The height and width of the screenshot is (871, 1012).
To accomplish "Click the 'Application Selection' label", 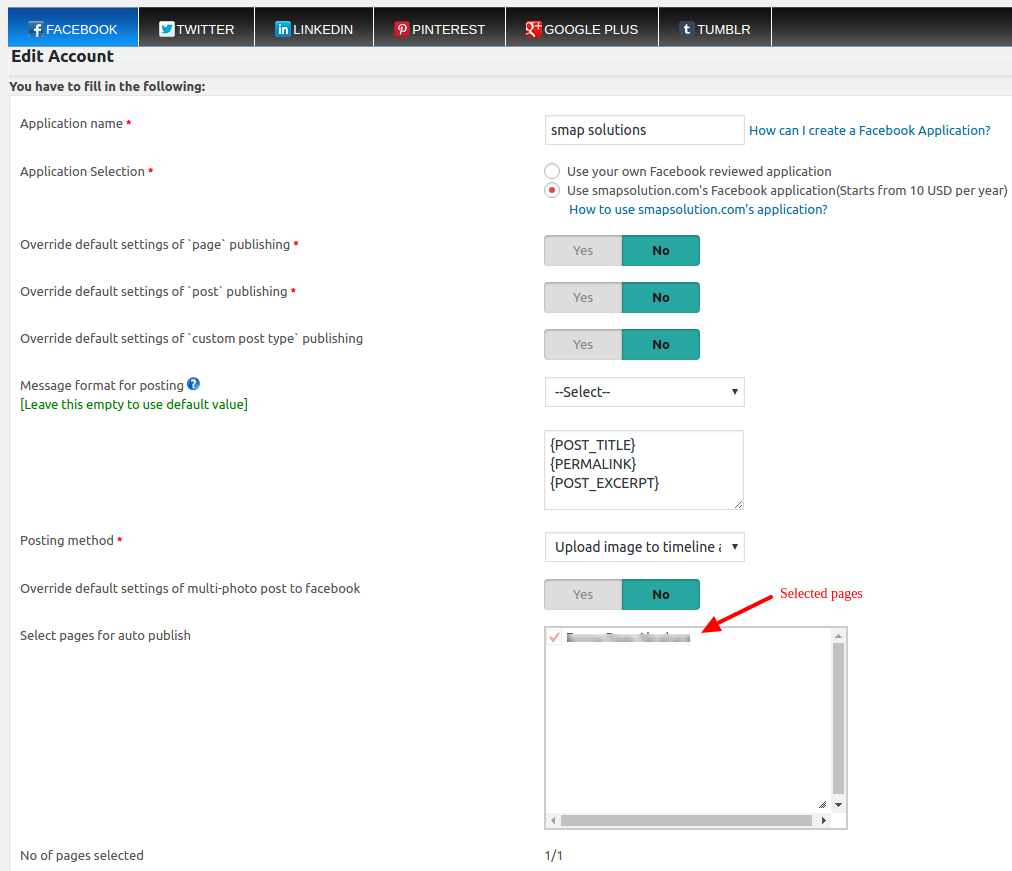I will pos(83,172).
